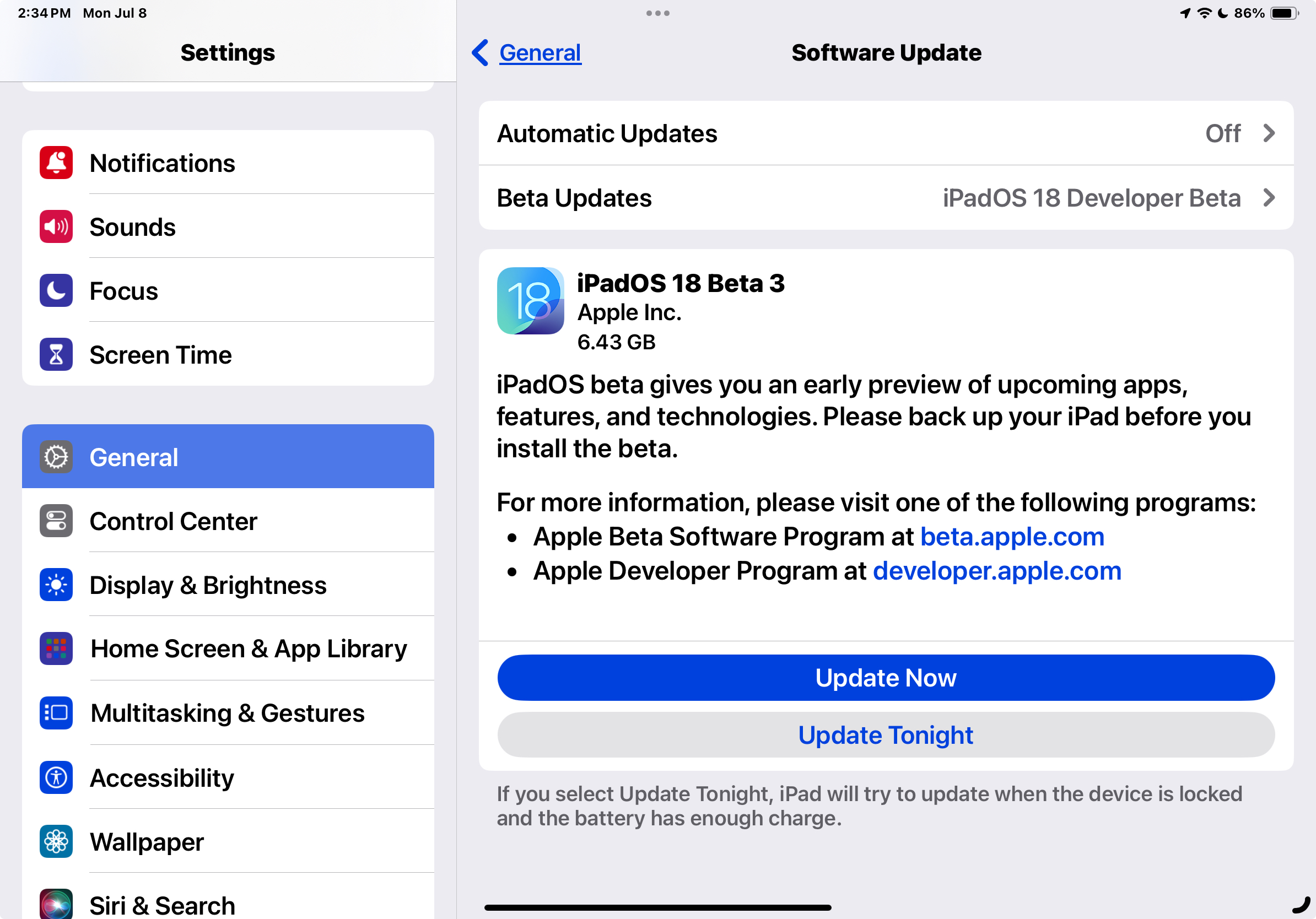
Task: Open the beta.apple.com link
Action: pos(1012,536)
